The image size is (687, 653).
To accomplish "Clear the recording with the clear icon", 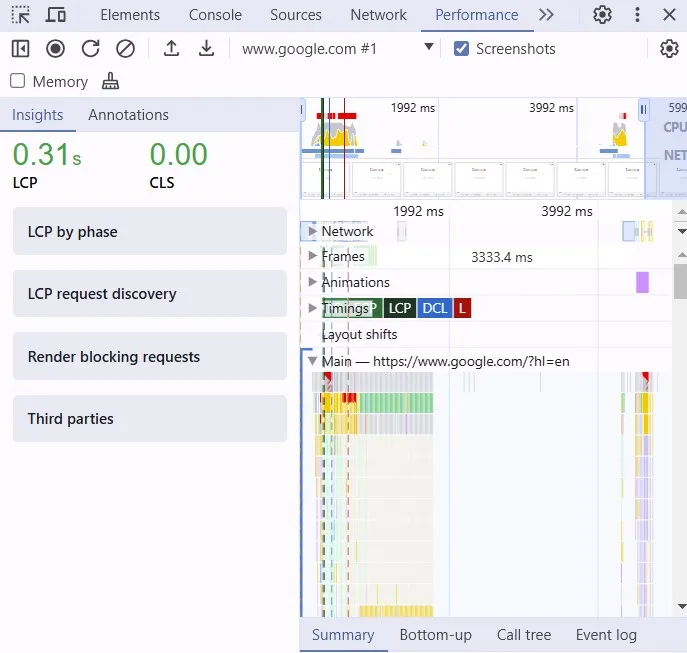I will [x=125, y=49].
